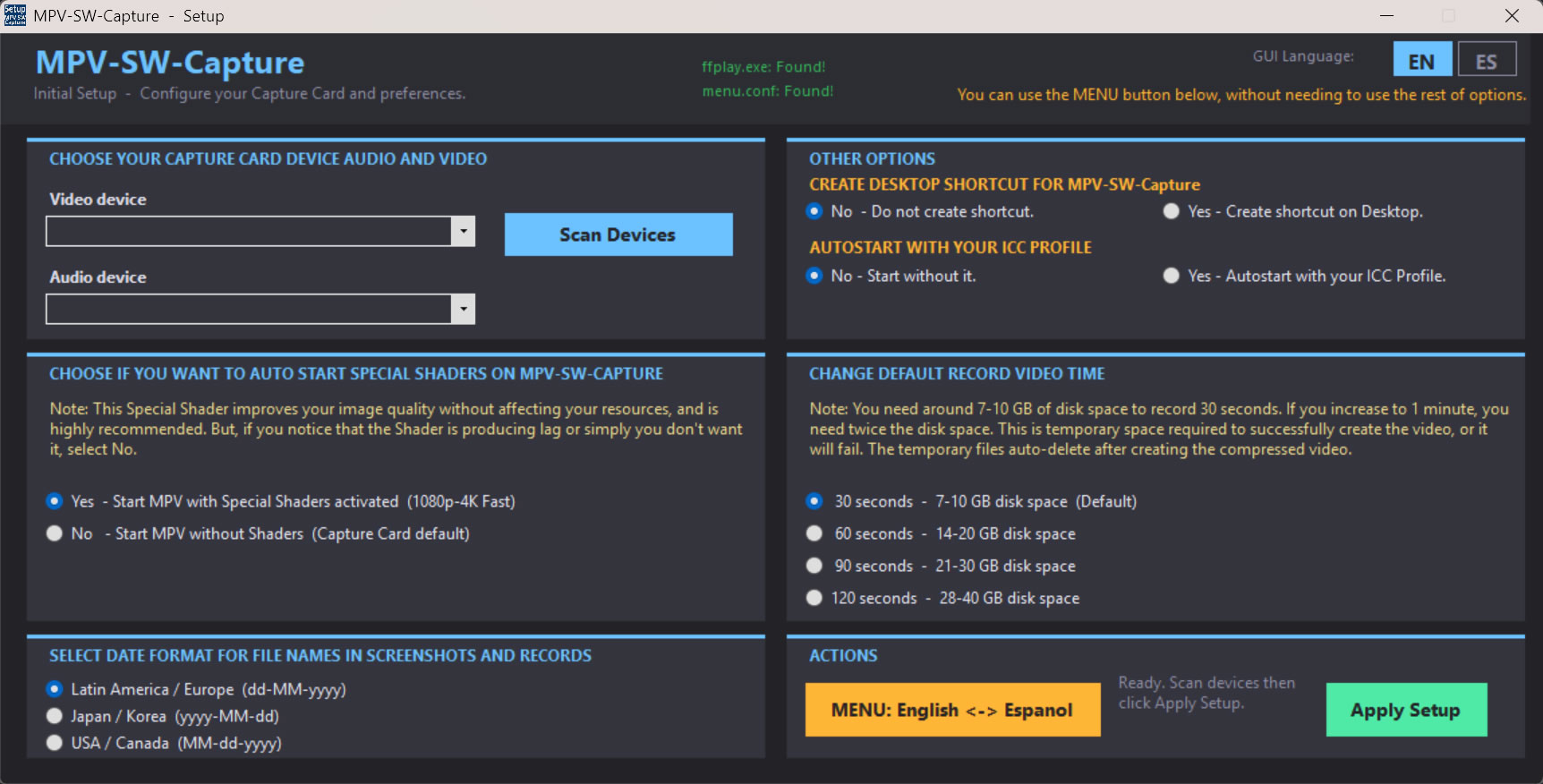Click the MPV-SW-Capture app icon in title bar
The image size is (1543, 784).
tap(15, 15)
